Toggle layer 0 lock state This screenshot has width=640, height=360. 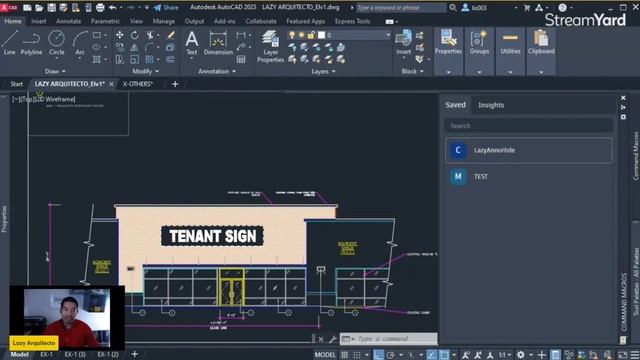[x=311, y=35]
